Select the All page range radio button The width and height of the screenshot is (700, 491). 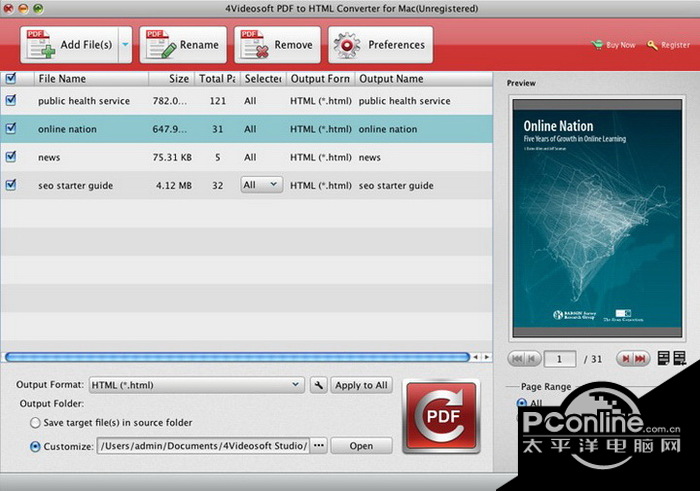pos(521,403)
